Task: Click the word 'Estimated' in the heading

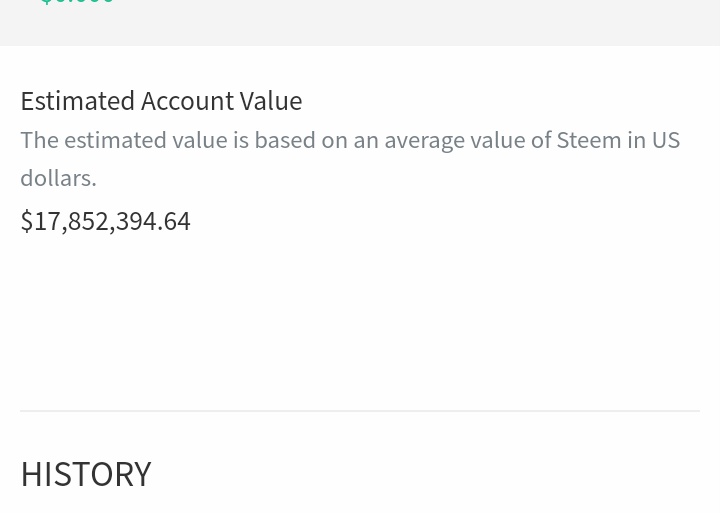Action: [77, 100]
